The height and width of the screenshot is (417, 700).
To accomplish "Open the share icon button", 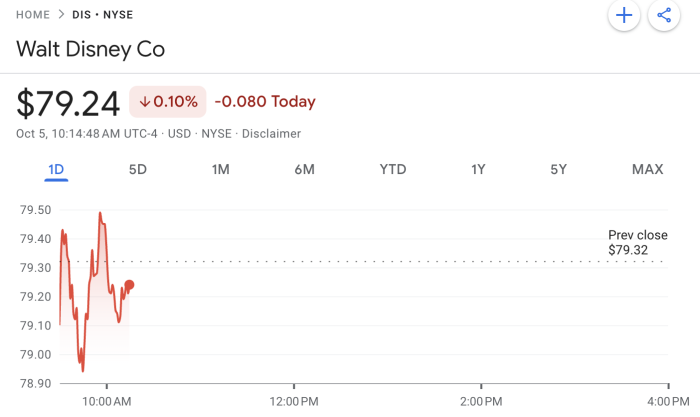I will point(663,15).
